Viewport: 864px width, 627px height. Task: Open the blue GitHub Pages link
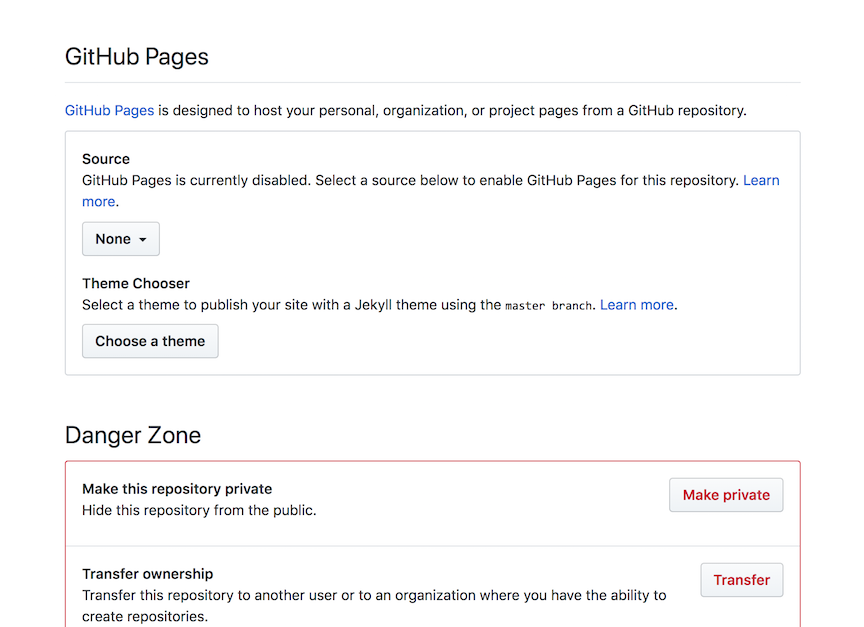coord(109,110)
